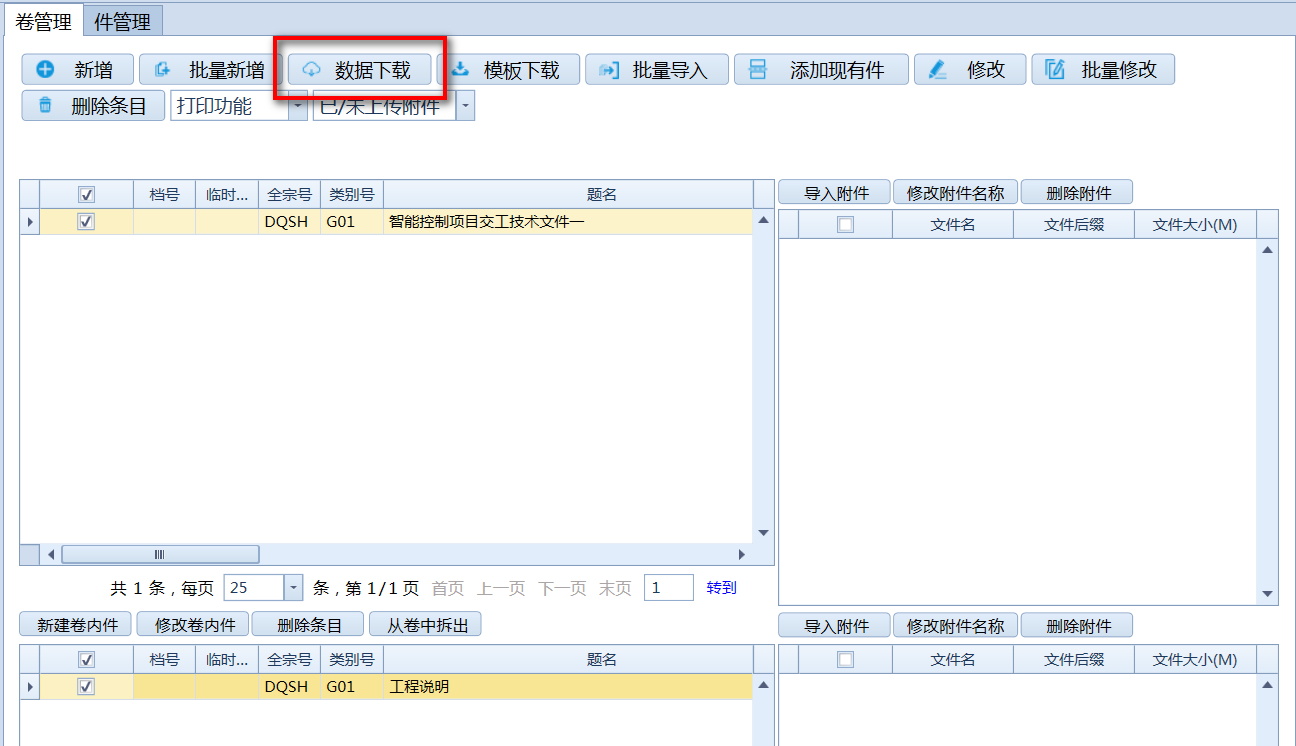Open the 每页 page size dropdown showing 25
Screen dimensions: 1296x746
pyautogui.click(x=294, y=587)
